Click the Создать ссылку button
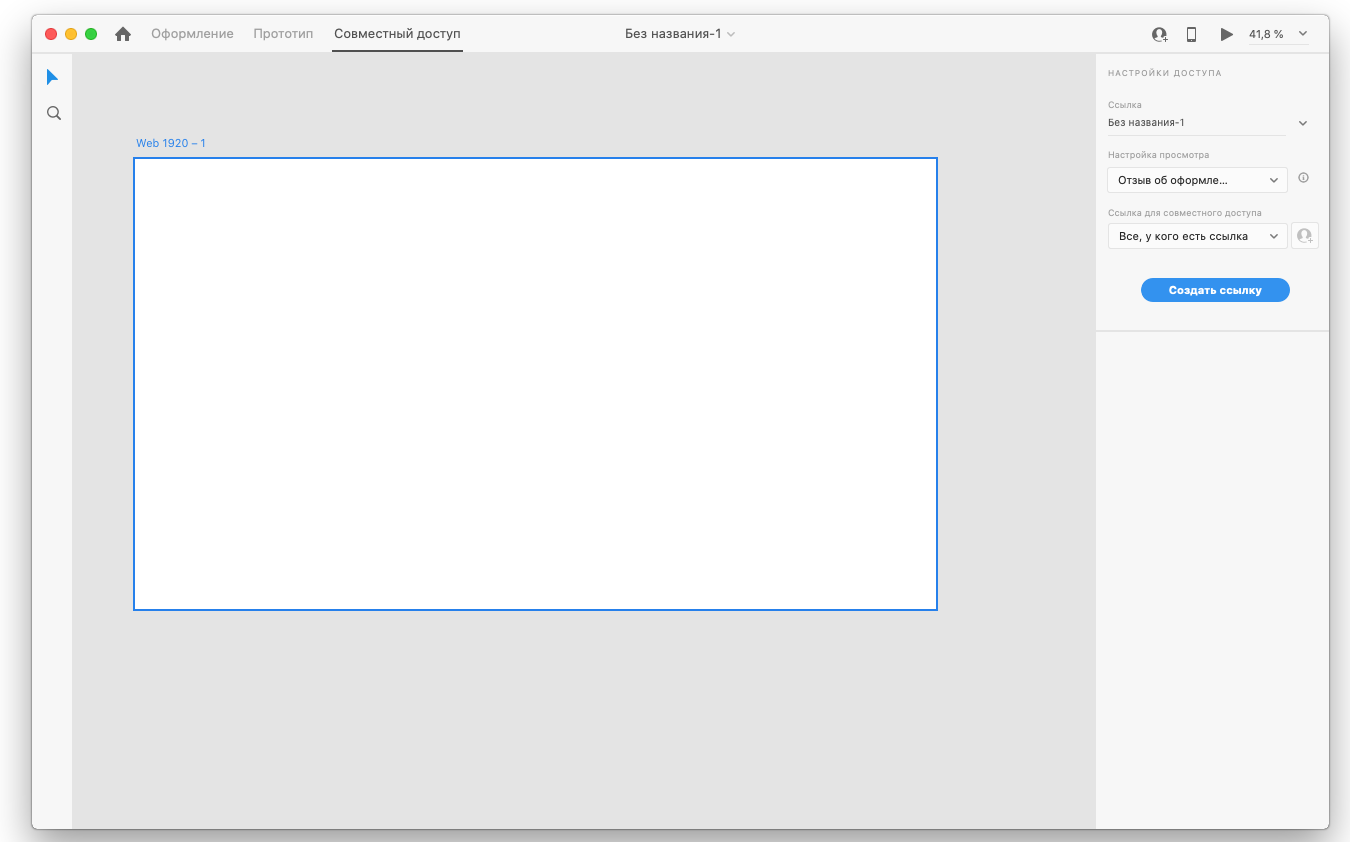This screenshot has height=842, width=1350. click(1215, 290)
